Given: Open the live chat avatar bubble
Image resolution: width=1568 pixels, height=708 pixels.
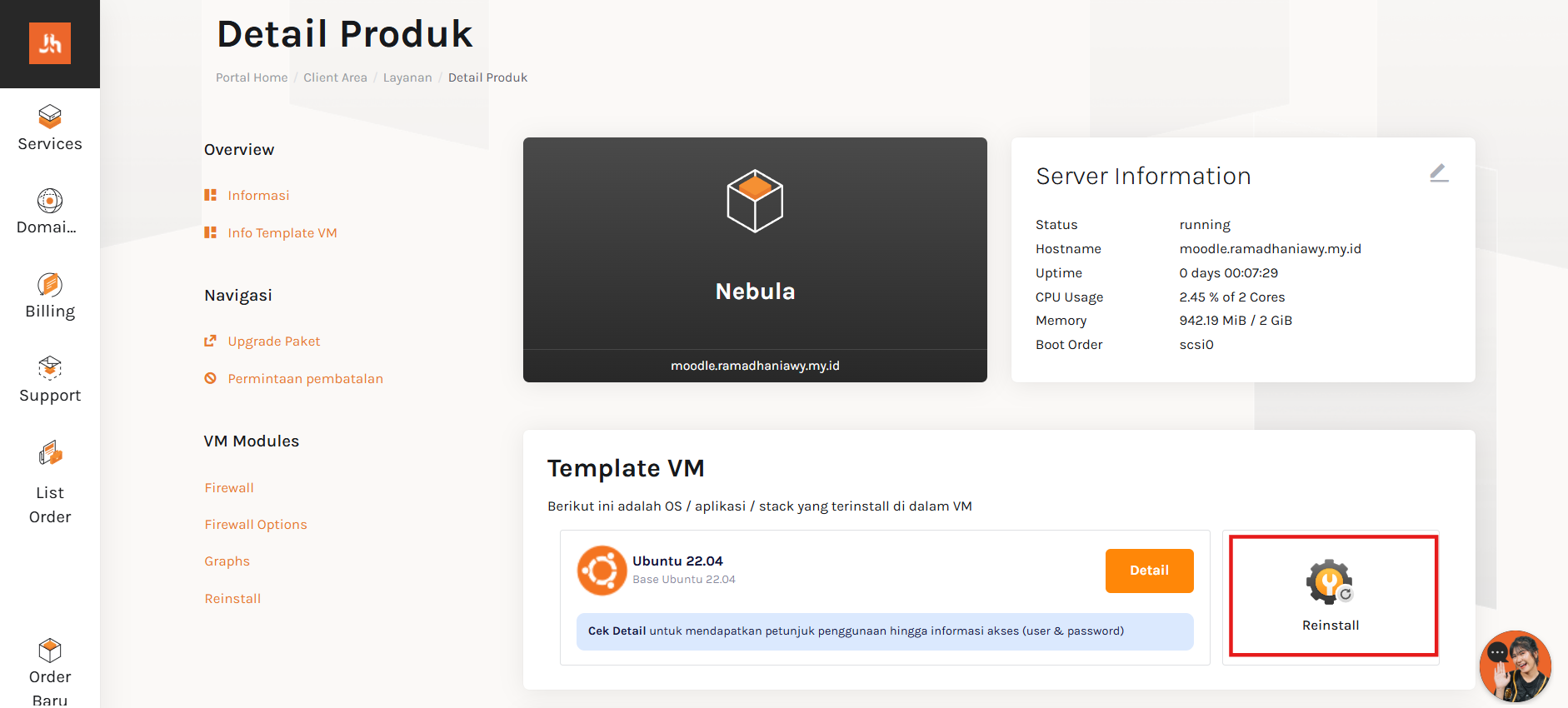Looking at the screenshot, I should coord(1515,666).
